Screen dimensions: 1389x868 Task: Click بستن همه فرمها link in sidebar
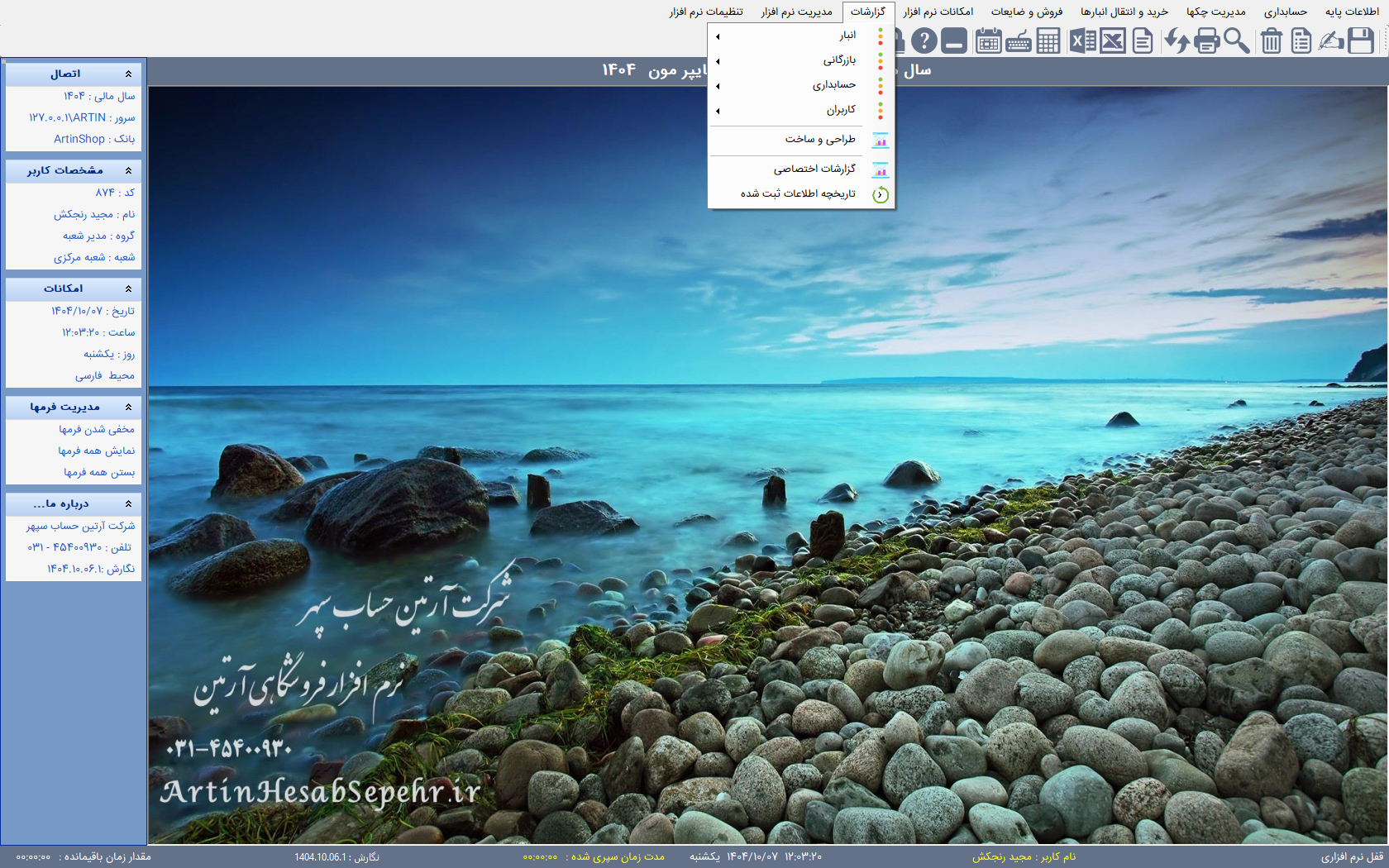point(99,473)
